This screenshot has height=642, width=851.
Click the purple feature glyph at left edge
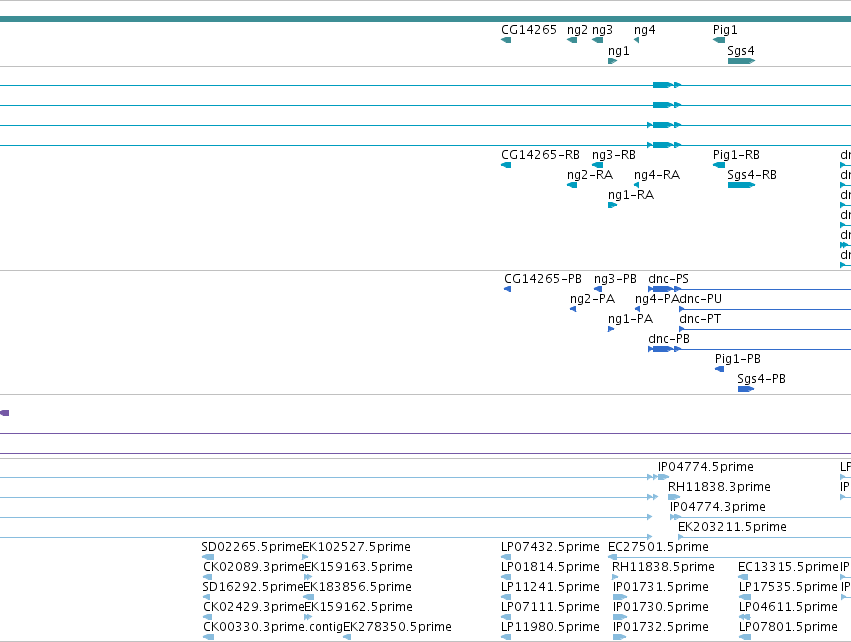4,413
